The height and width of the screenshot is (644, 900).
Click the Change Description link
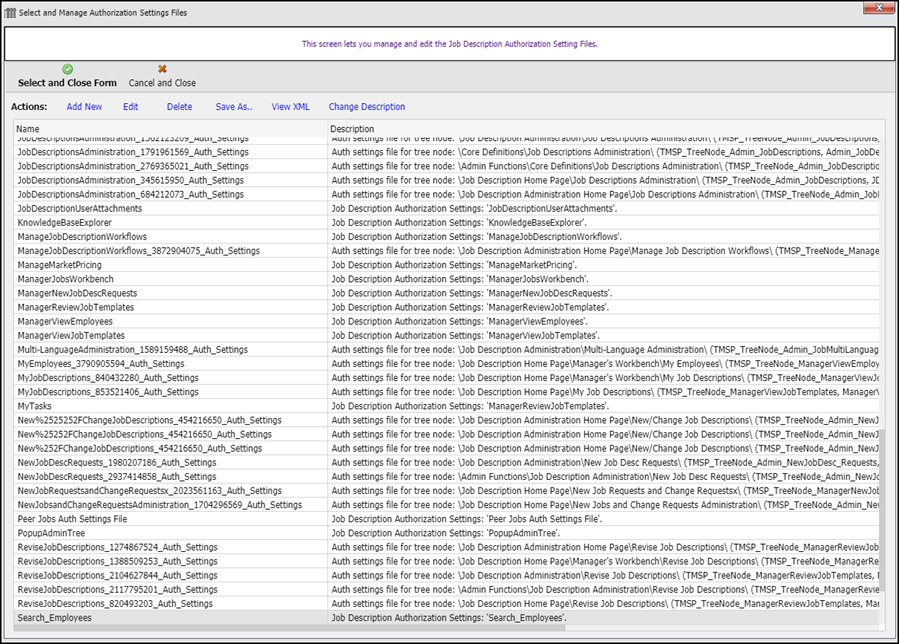[367, 107]
